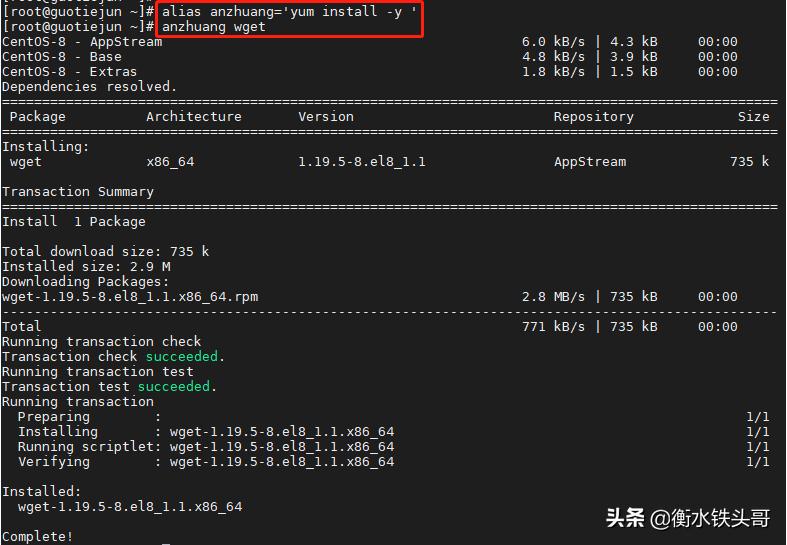The width and height of the screenshot is (787, 545).
Task: Click the '1/1' counter on Verifying row
Action: coord(757,462)
